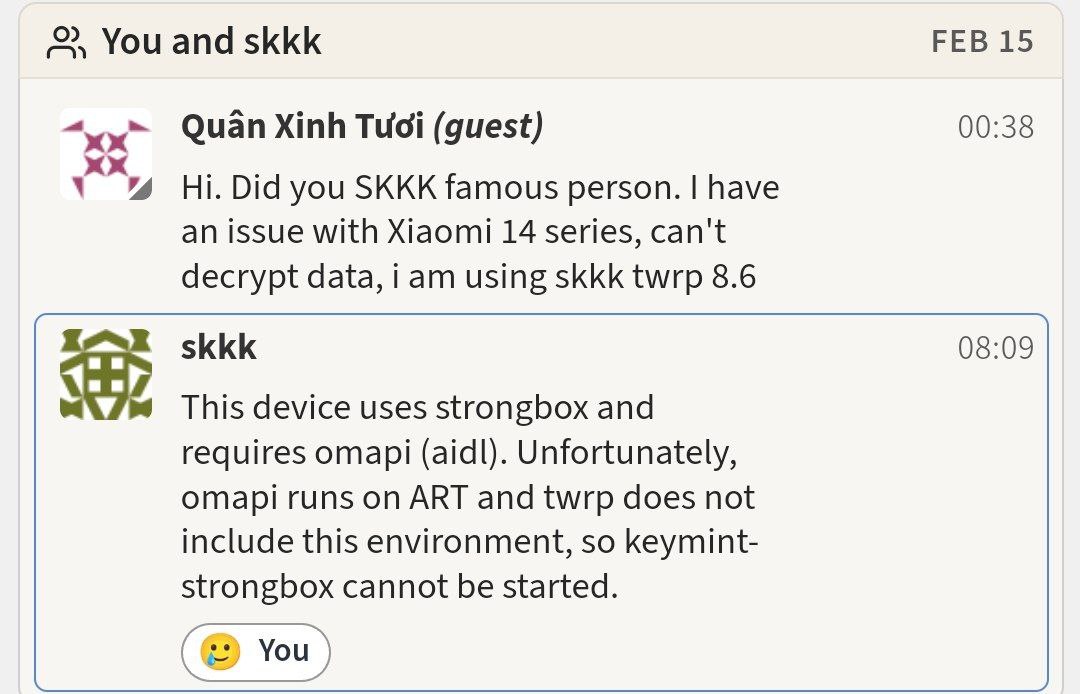Click the 08:09 message timestamp
The image size is (1080, 694).
tap(995, 348)
